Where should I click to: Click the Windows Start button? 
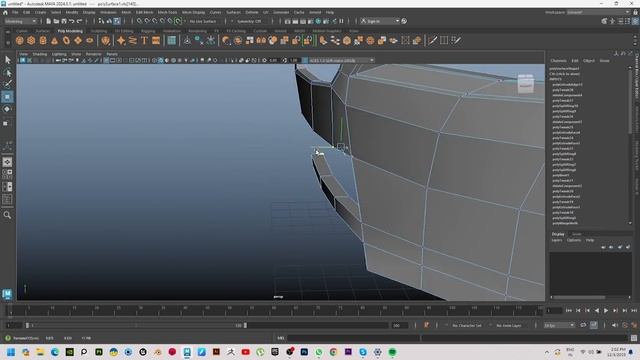pos(11,352)
